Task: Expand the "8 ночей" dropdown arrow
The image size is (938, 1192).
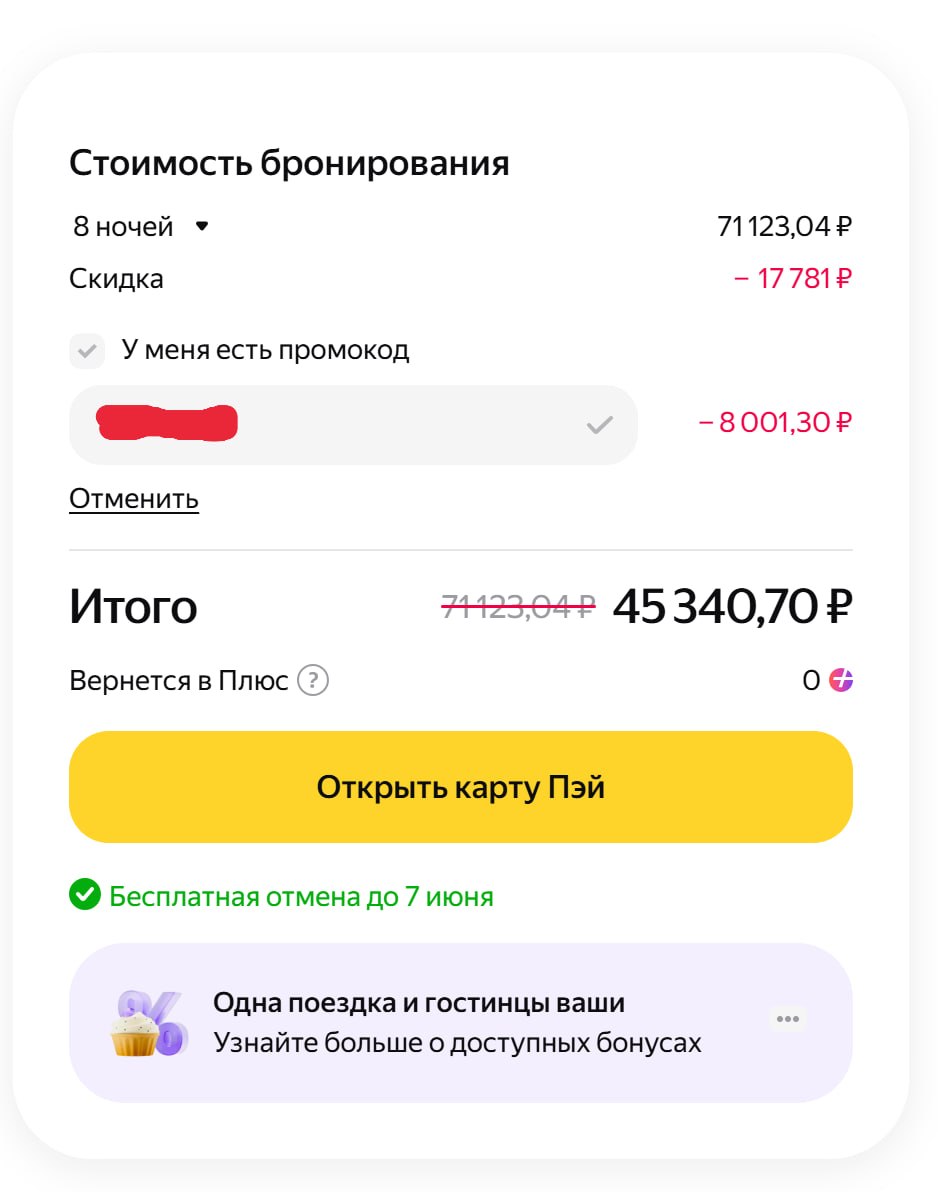Action: 202,226
